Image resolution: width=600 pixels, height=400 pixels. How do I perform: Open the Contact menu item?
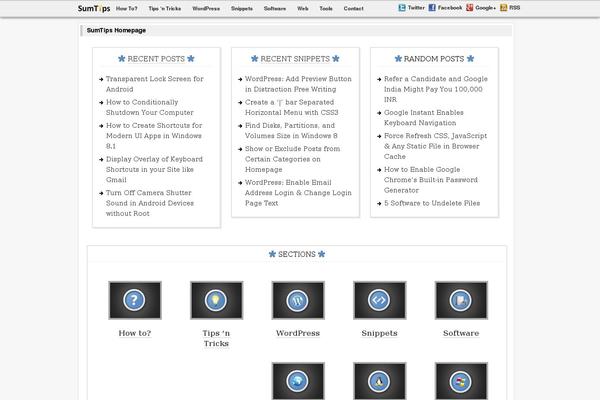354,8
